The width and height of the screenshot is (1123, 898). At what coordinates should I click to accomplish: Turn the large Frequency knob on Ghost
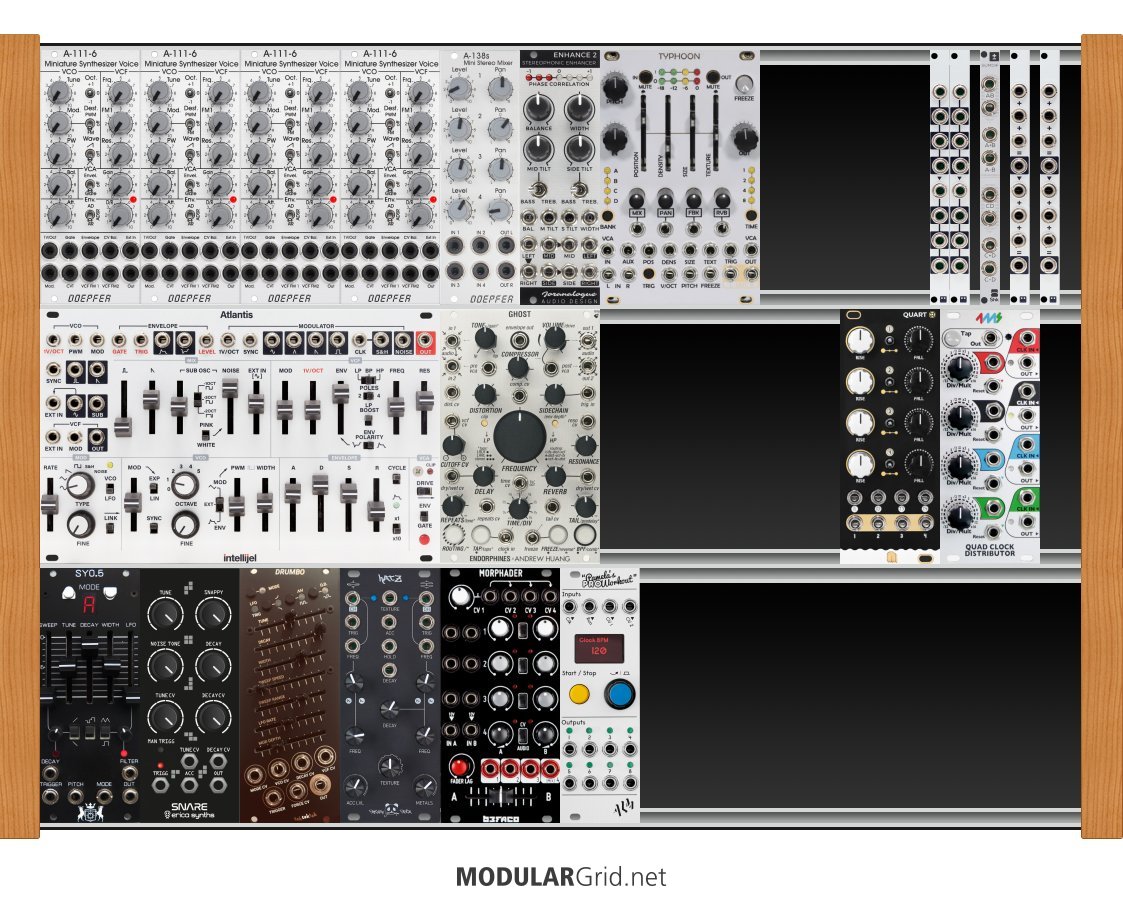[519, 436]
